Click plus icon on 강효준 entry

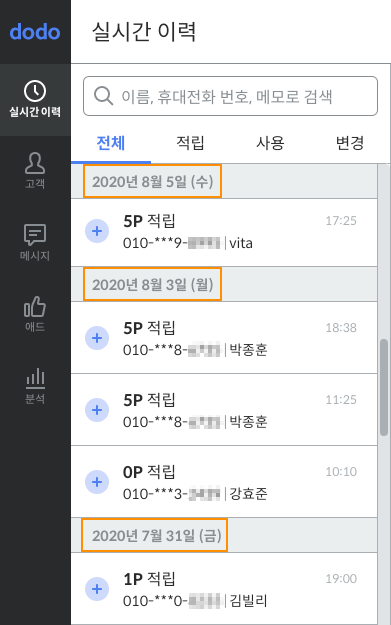click(97, 482)
